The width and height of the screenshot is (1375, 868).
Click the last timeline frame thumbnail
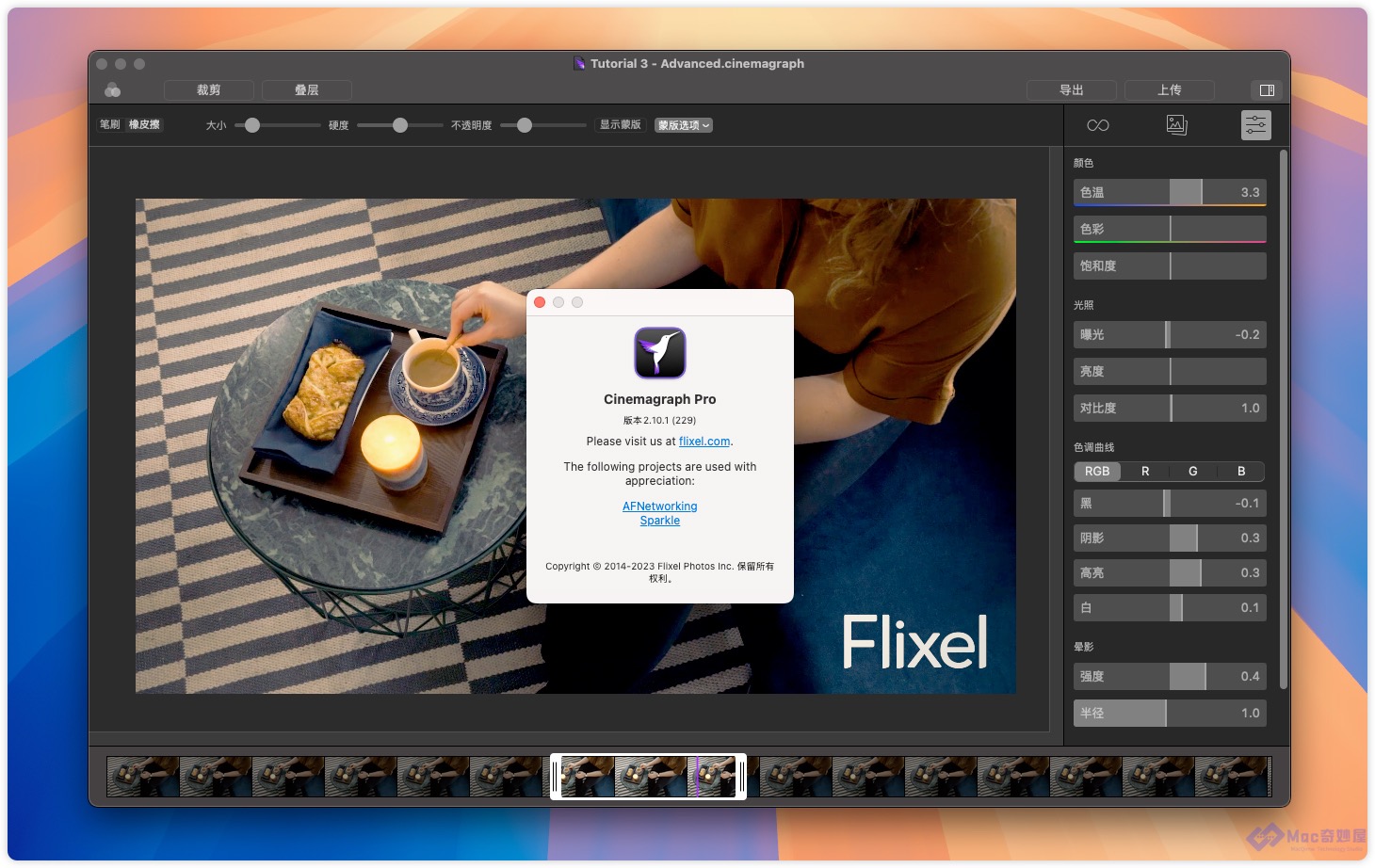pyautogui.click(x=1232, y=778)
